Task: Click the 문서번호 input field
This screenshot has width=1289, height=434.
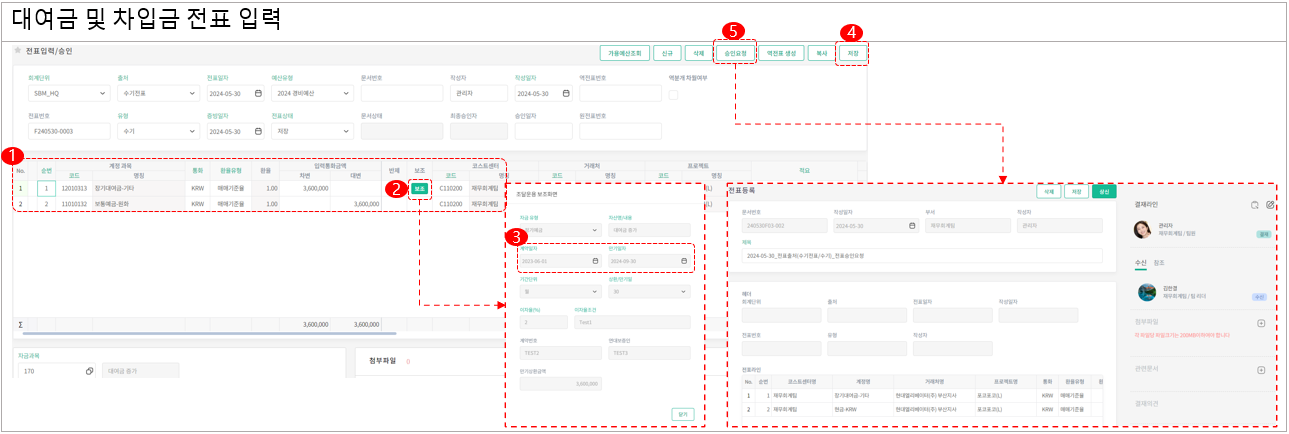Action: point(400,94)
